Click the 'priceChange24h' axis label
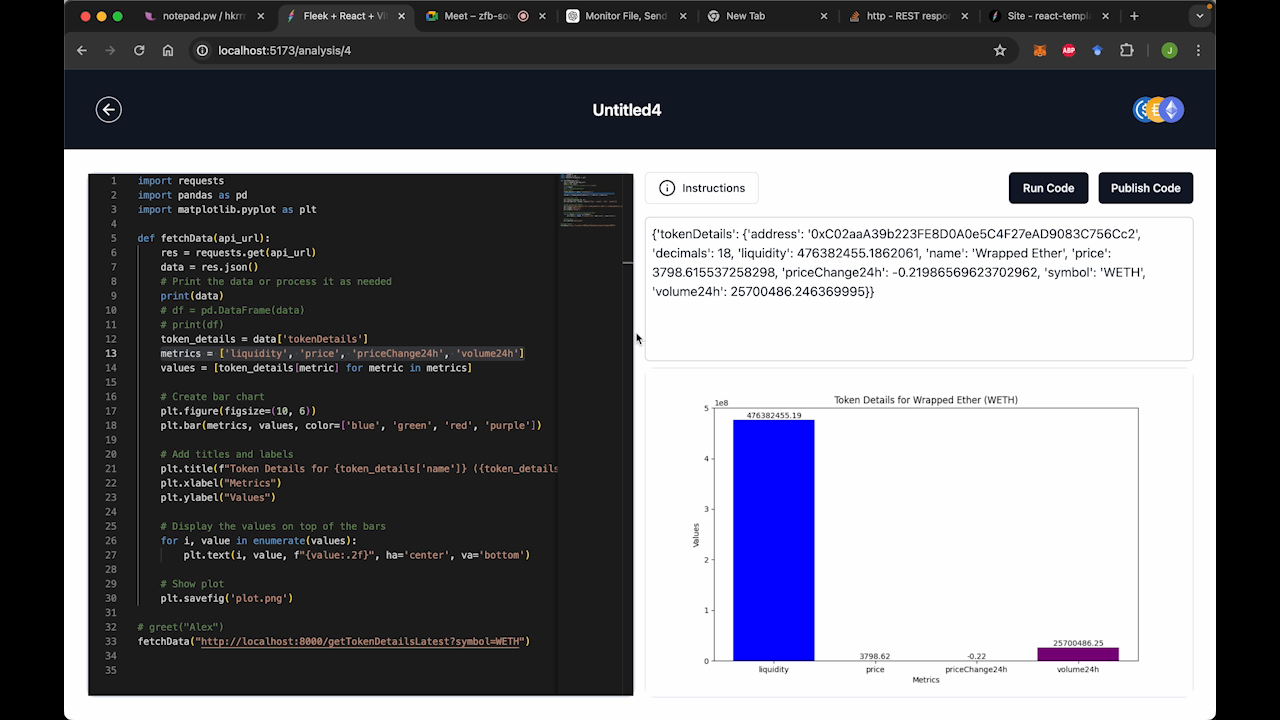 coord(976,669)
